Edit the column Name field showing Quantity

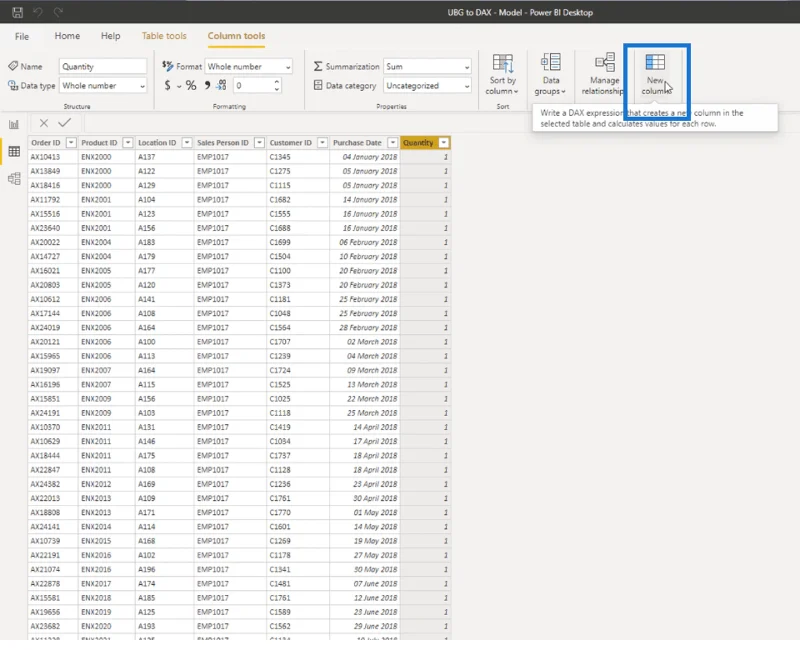103,66
